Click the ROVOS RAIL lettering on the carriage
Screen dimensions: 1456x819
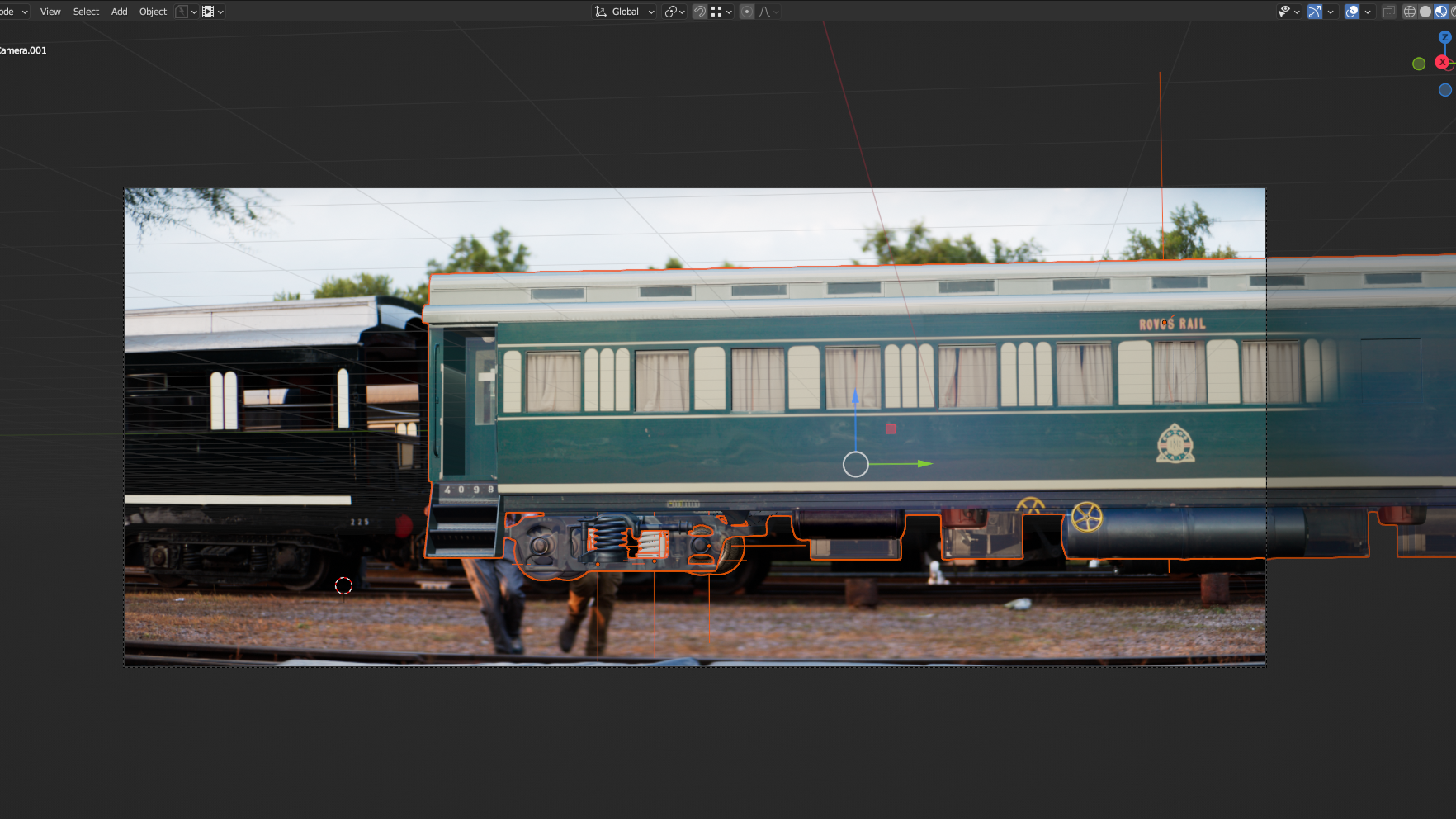[1172, 324]
